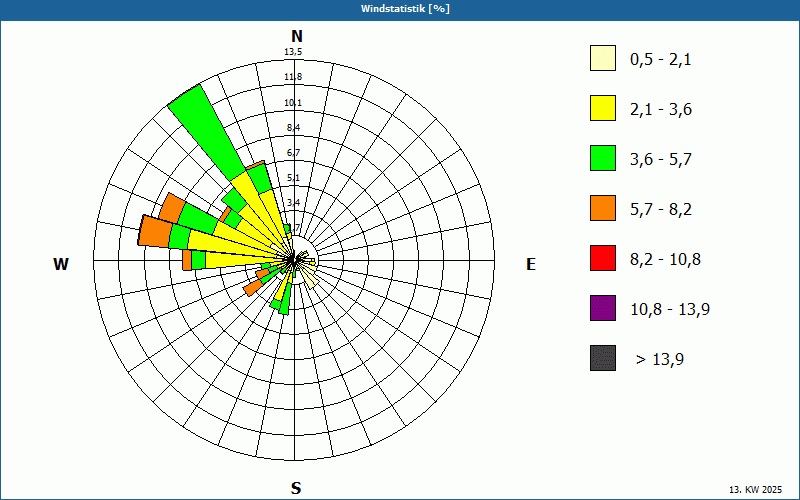Click the 5,1 axis scale value
The image size is (800, 500).
pos(293,178)
